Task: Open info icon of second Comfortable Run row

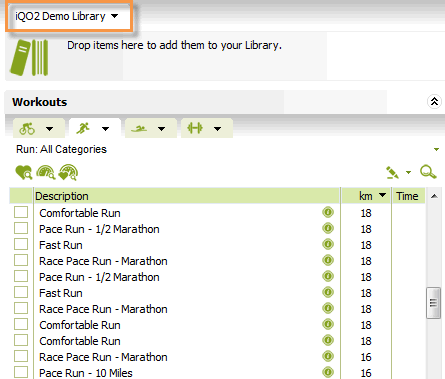Action: click(x=328, y=324)
